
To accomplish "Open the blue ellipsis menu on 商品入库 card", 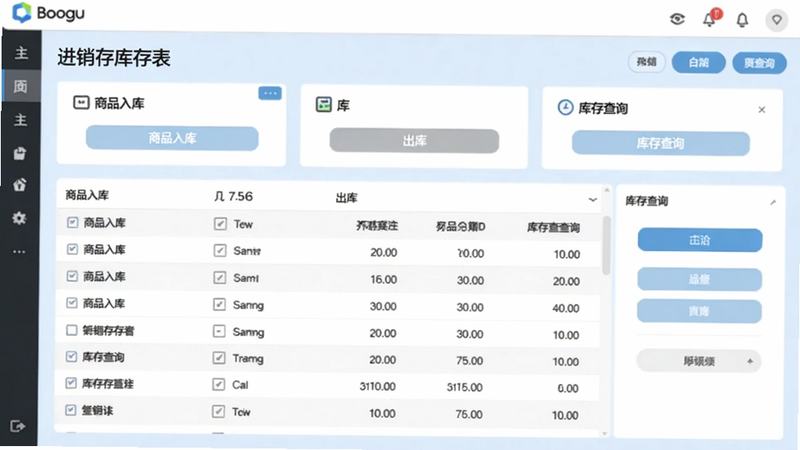I will pos(270,93).
